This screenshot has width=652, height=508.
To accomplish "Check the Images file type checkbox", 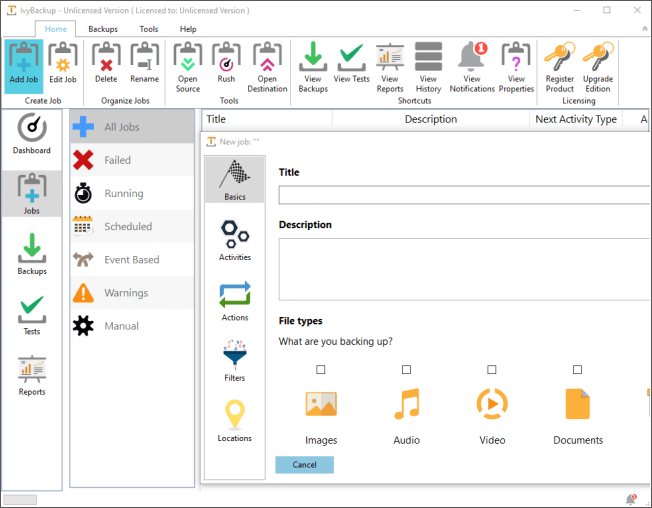I will [321, 370].
